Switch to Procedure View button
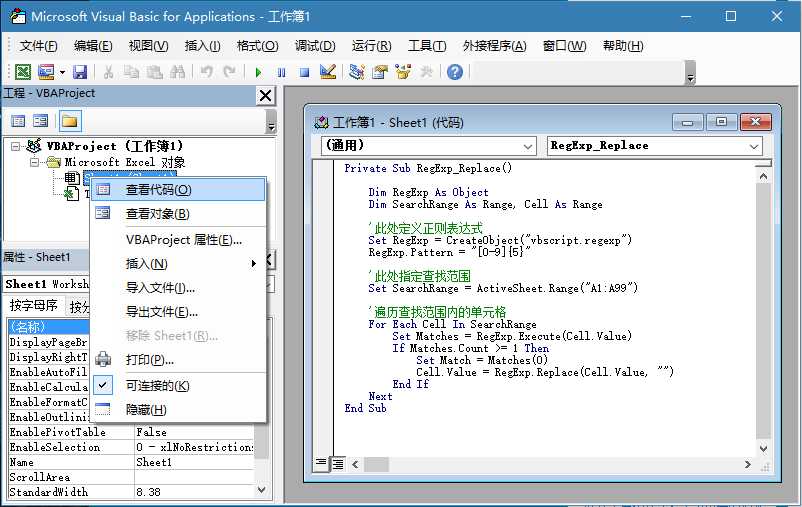Image resolution: width=802 pixels, height=507 pixels. (321, 464)
